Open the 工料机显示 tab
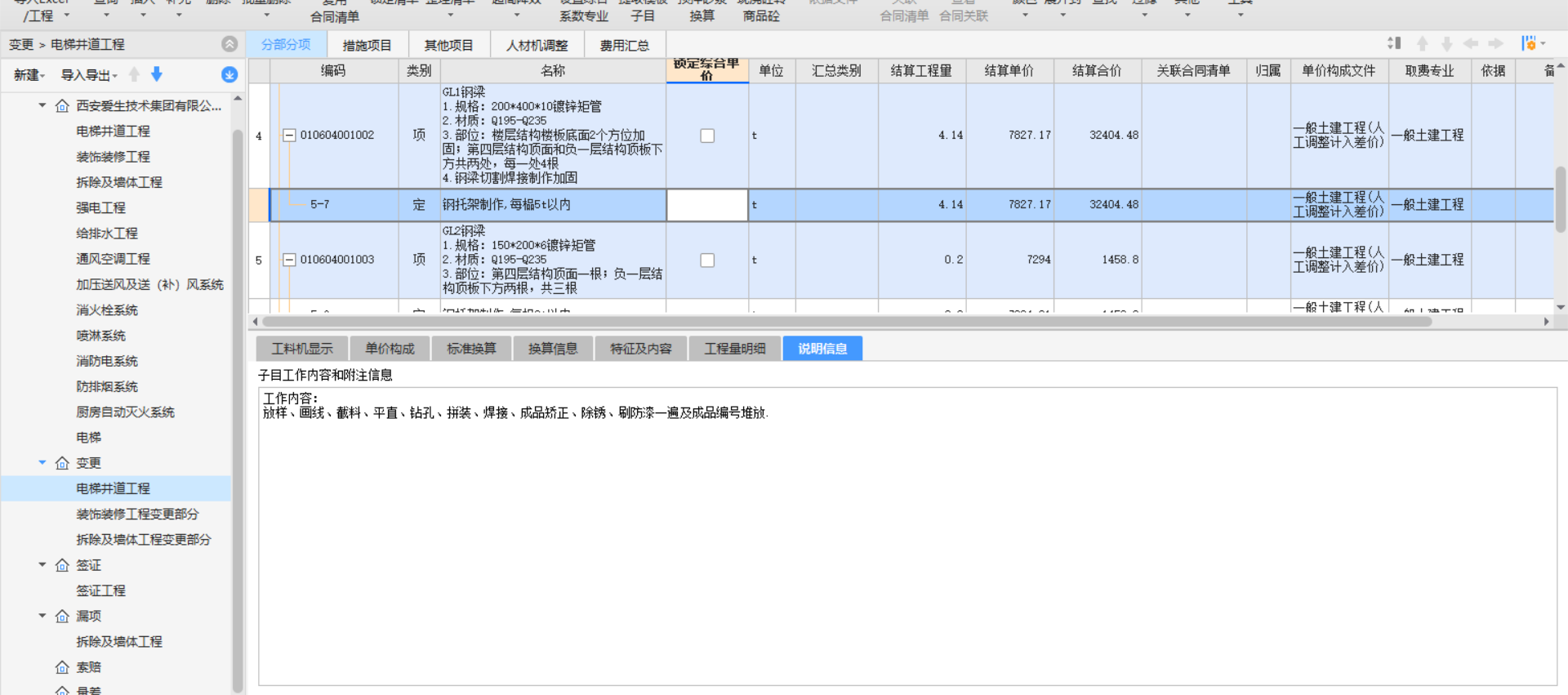The width and height of the screenshot is (1568, 695). [302, 349]
